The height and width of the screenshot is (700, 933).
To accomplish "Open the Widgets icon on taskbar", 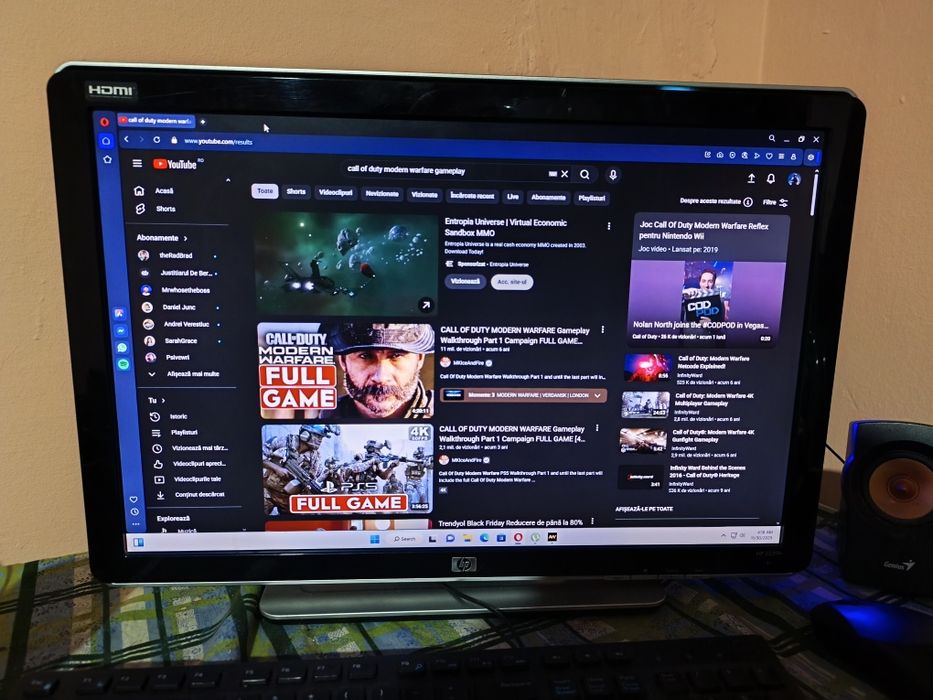I will [138, 542].
